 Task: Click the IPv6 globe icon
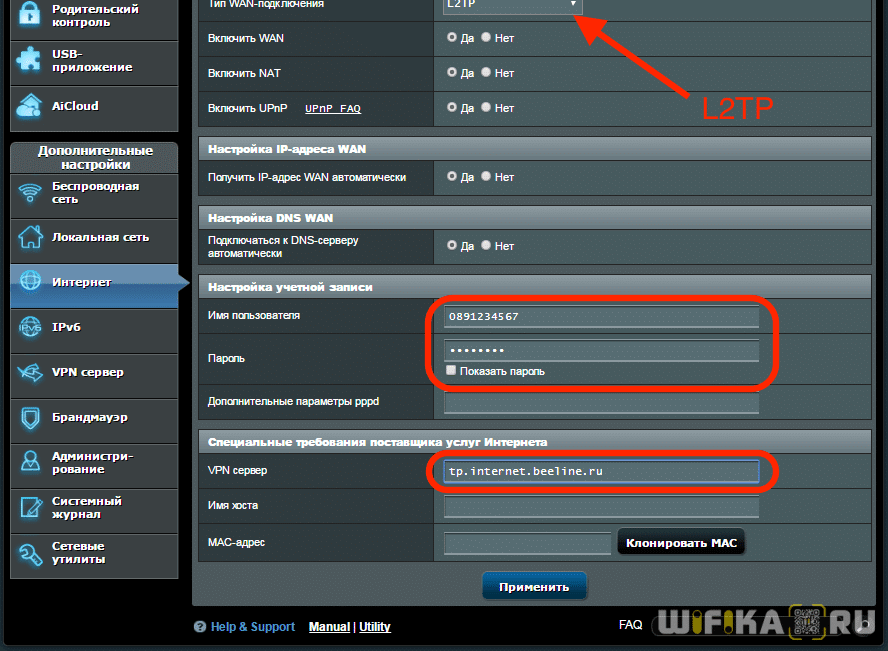coord(31,327)
